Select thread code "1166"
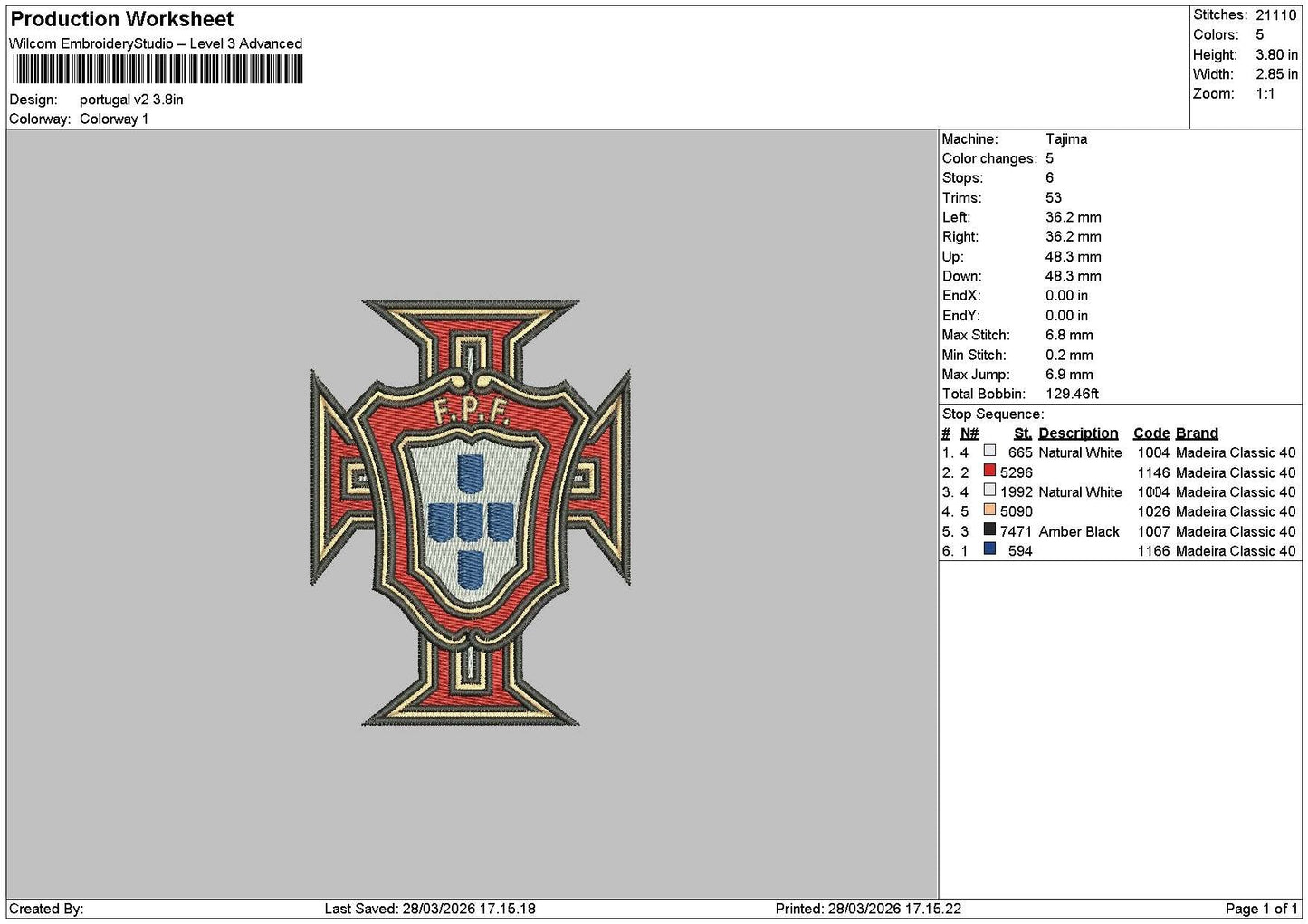 coord(1153,551)
